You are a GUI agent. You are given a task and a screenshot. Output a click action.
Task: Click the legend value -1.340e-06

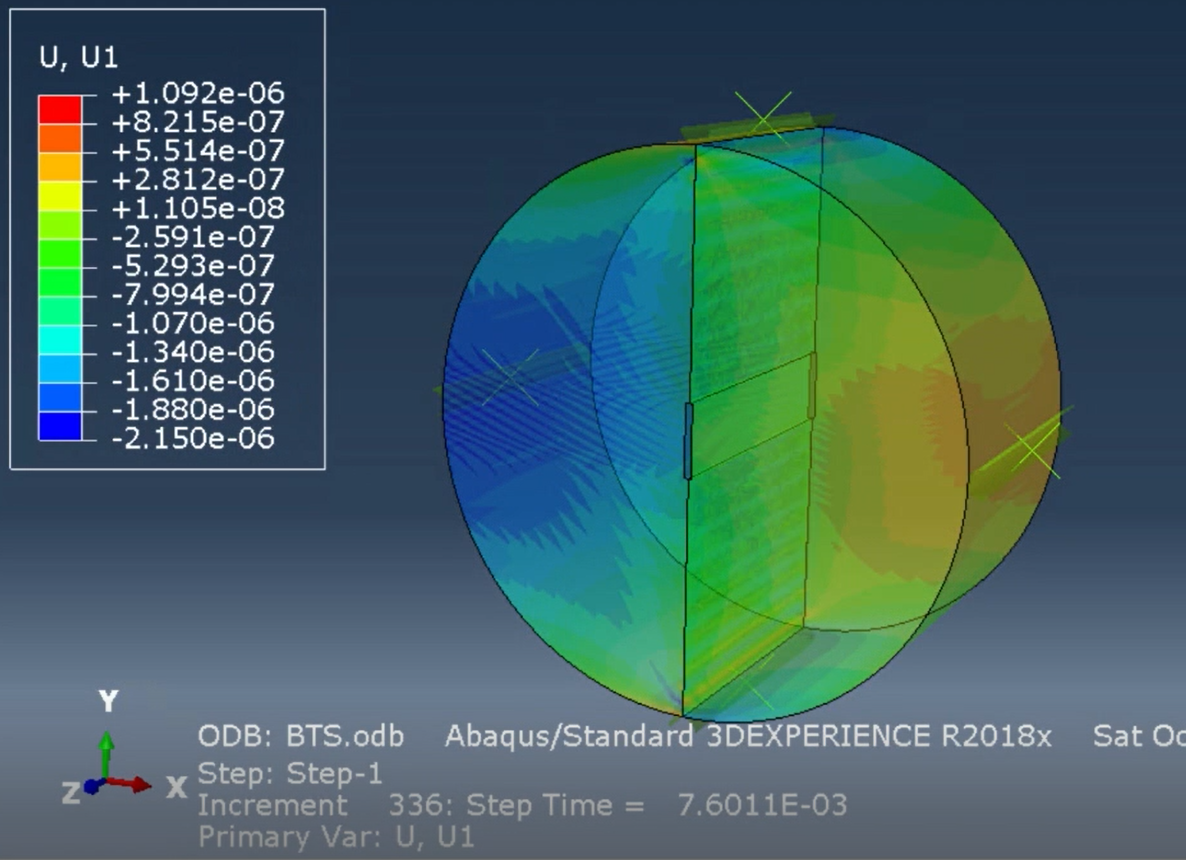coord(194,352)
